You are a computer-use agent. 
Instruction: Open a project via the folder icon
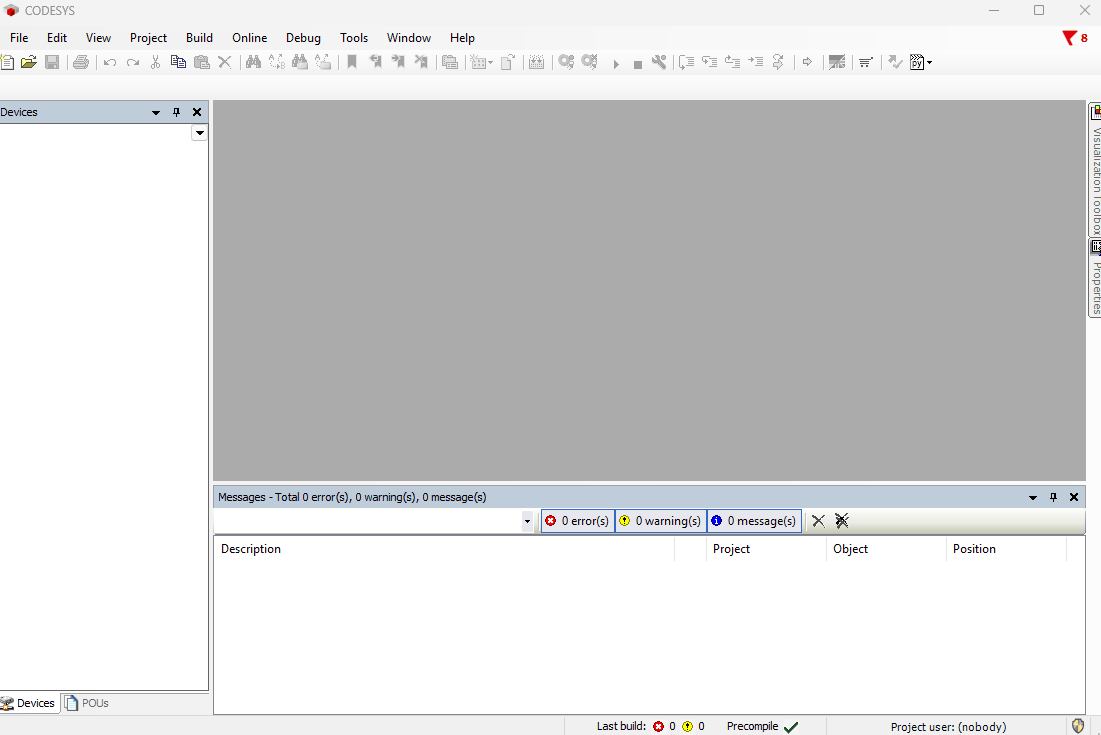coord(29,62)
